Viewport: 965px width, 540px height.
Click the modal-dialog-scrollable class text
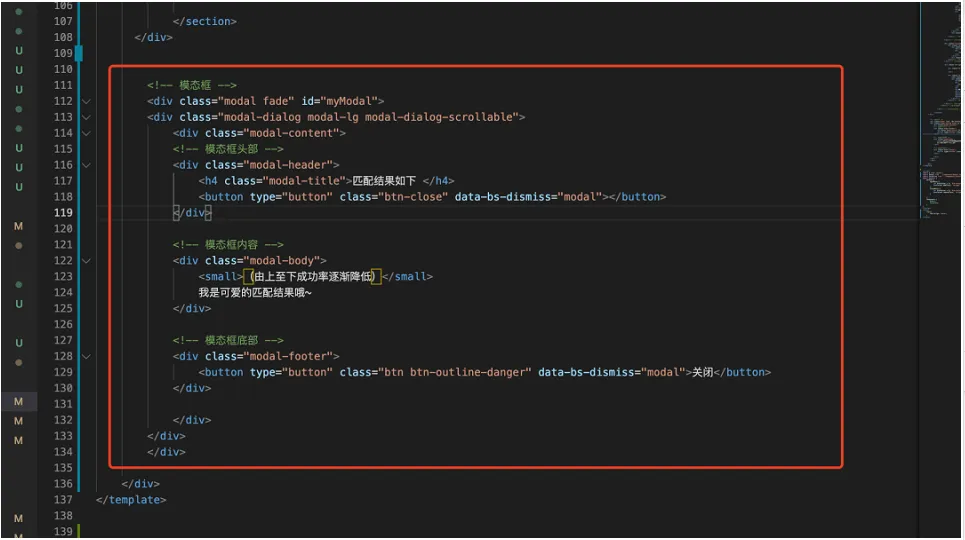point(439,117)
